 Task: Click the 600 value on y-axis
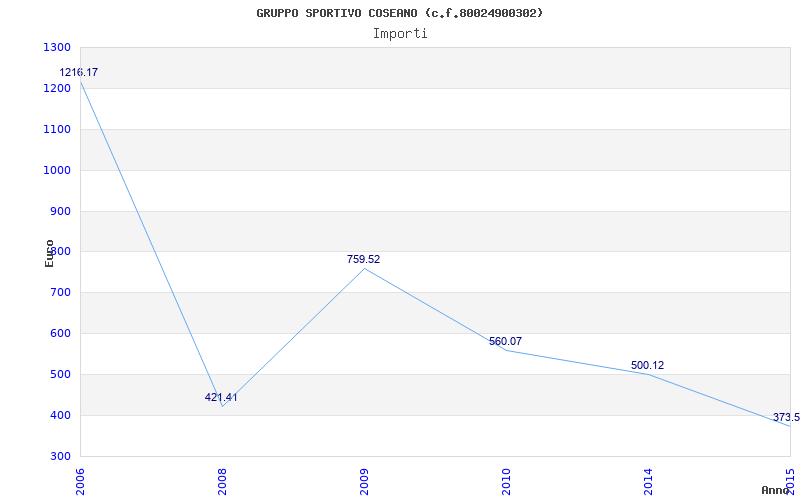pyautogui.click(x=61, y=334)
